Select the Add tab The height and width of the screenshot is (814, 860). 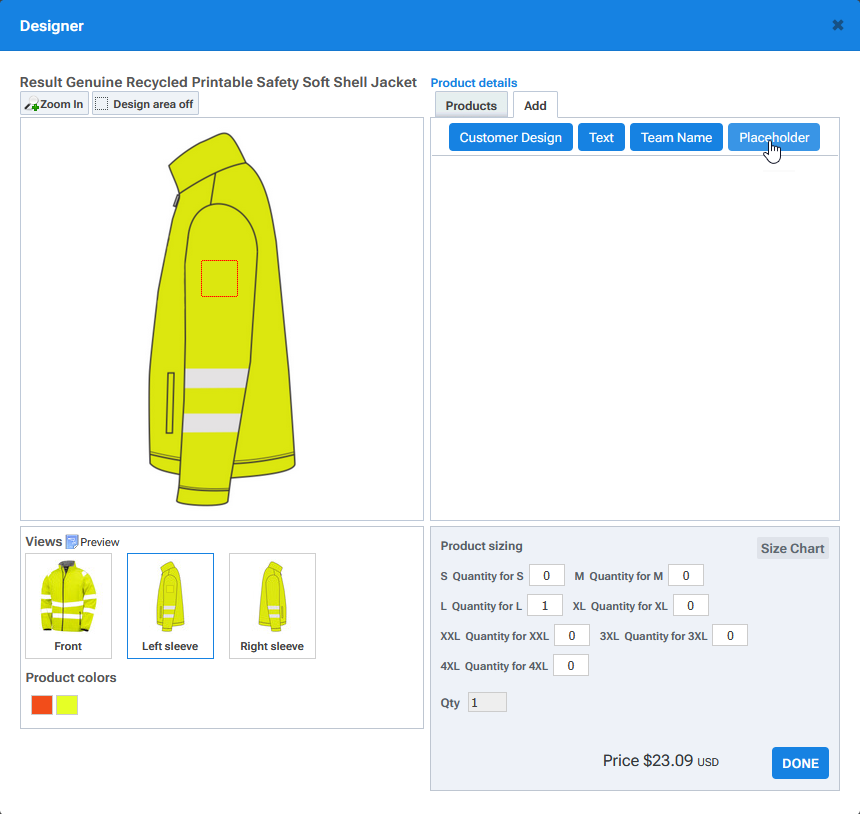(535, 105)
